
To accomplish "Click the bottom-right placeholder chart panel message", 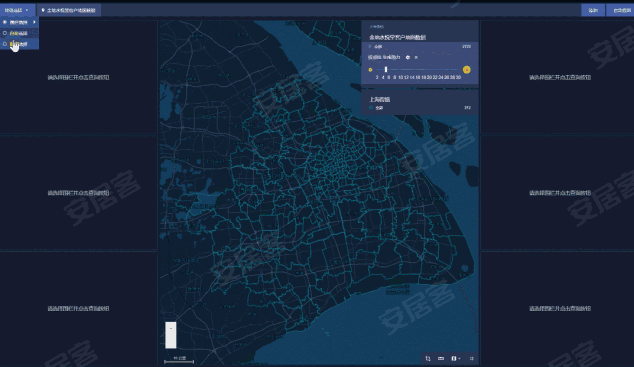I will tap(560, 309).
